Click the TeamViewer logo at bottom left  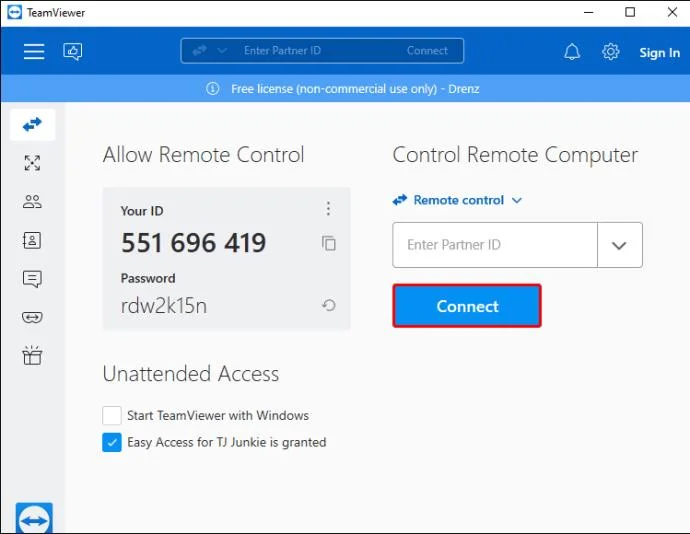point(34,518)
